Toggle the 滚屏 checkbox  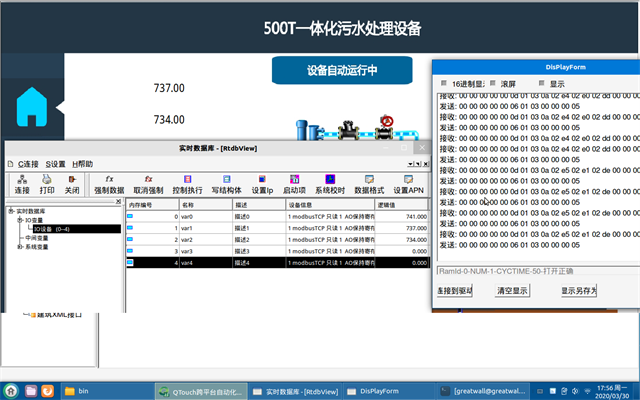[493, 83]
